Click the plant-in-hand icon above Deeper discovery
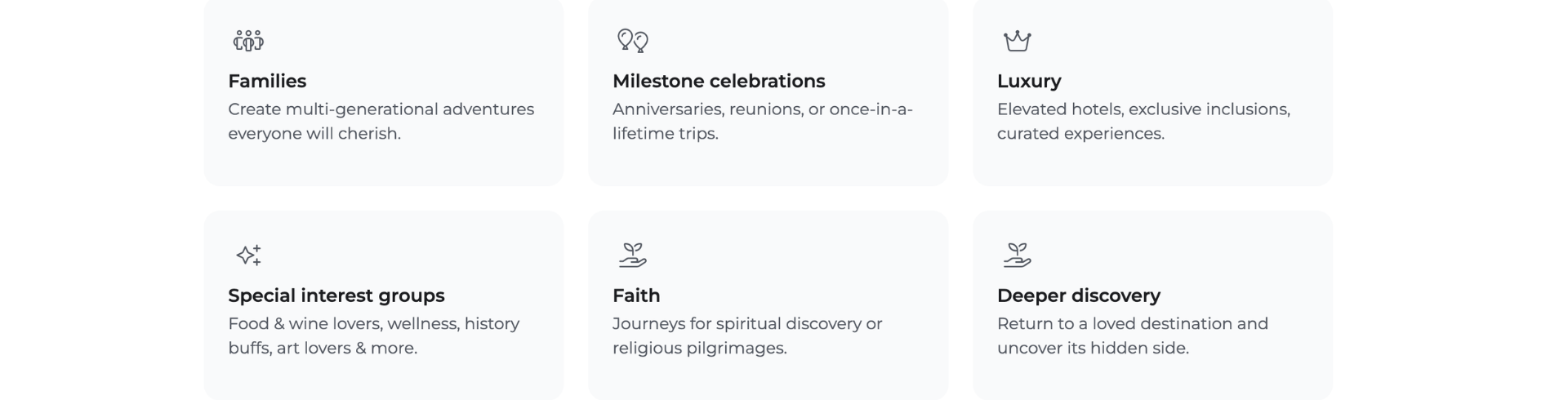This screenshot has width=1568, height=400. 1017,255
